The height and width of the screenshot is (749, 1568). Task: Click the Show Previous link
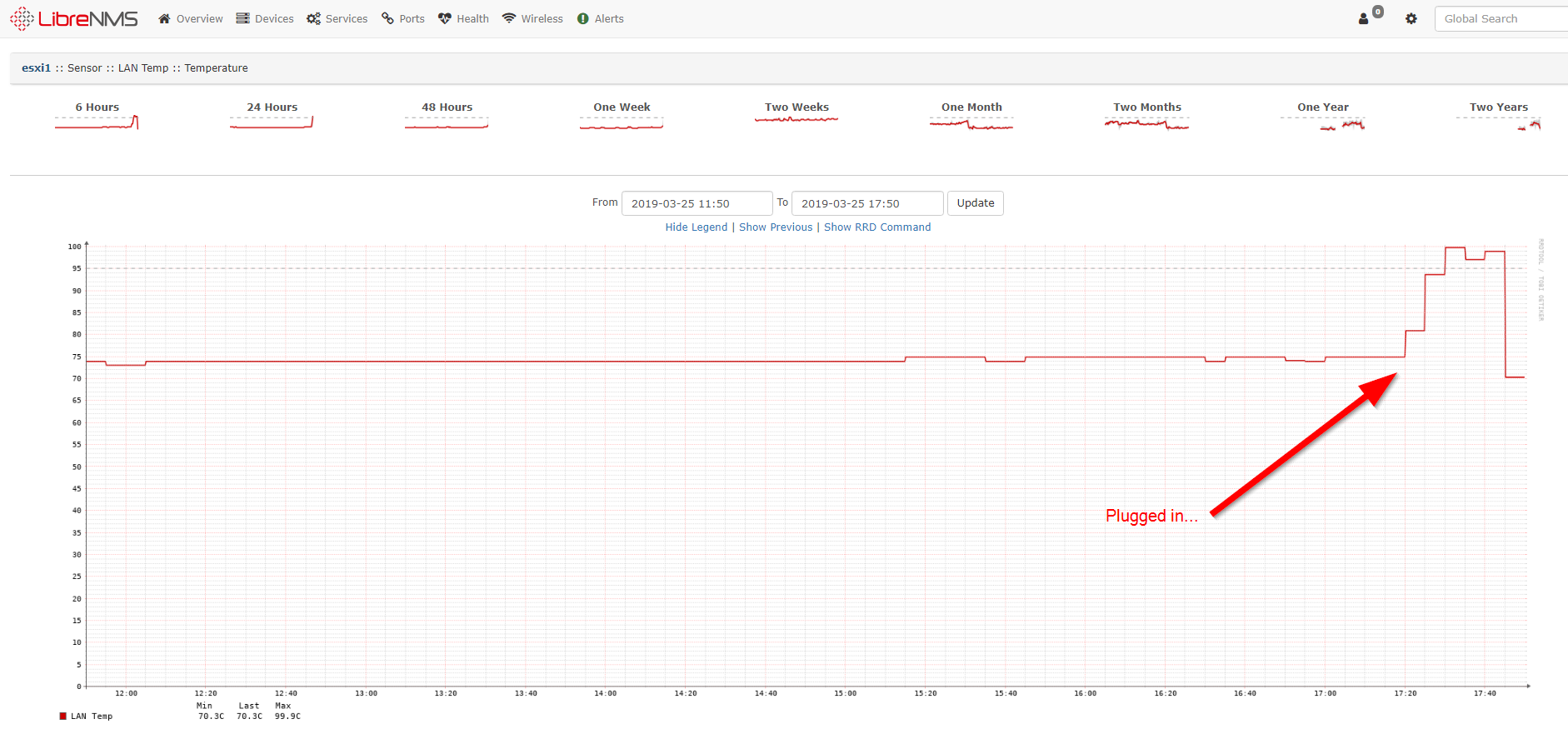coord(776,227)
